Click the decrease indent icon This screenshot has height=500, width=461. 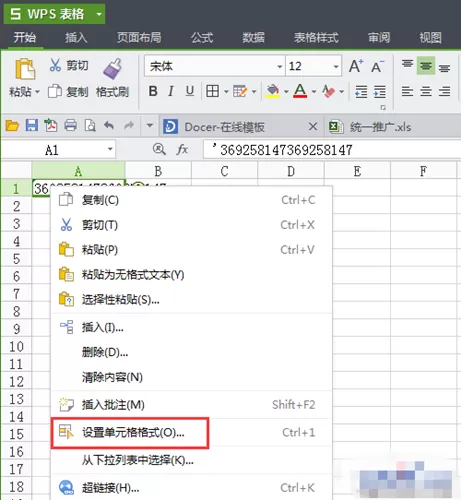coord(361,92)
